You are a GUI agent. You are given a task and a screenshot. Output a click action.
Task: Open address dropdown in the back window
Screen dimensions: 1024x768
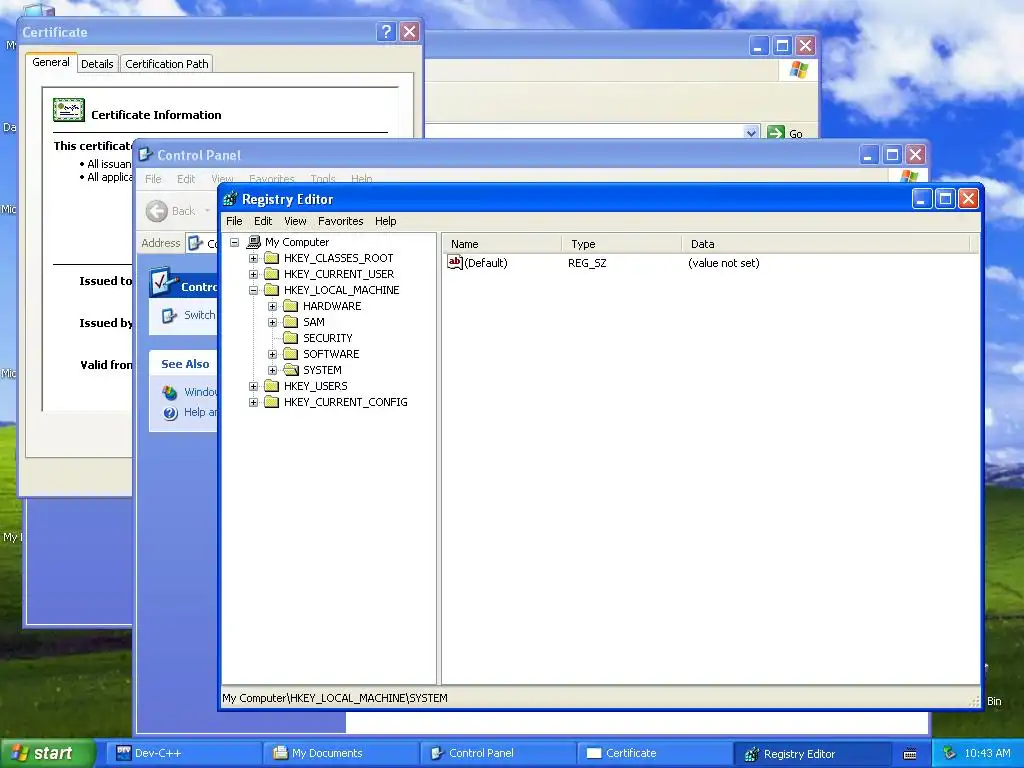click(751, 133)
